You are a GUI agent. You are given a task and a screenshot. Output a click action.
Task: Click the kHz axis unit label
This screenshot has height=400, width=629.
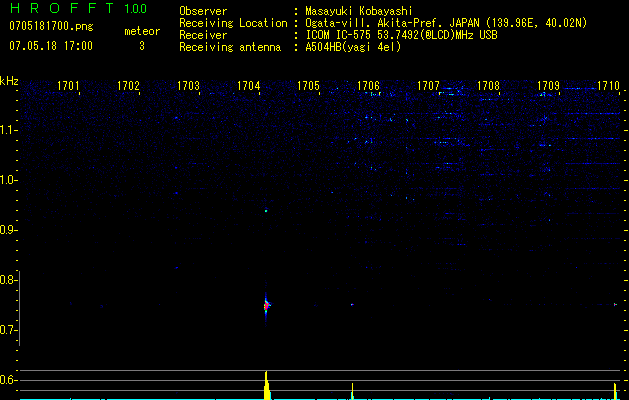coord(9,81)
